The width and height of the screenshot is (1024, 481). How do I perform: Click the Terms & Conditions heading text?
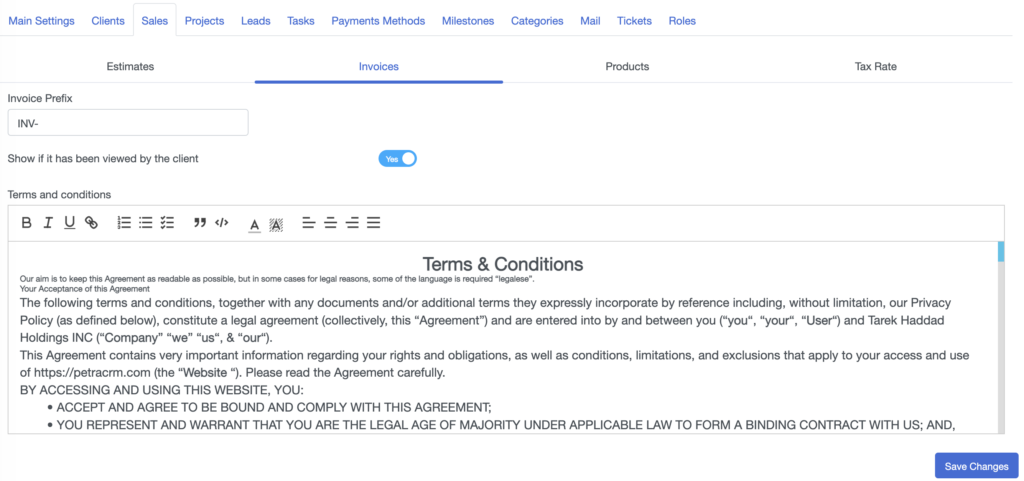click(x=503, y=264)
